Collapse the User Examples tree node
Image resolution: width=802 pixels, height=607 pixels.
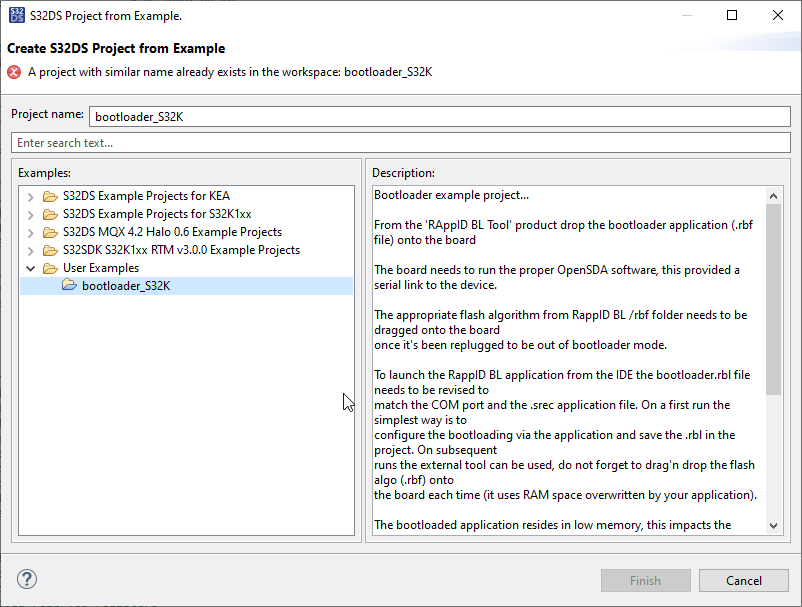[31, 268]
